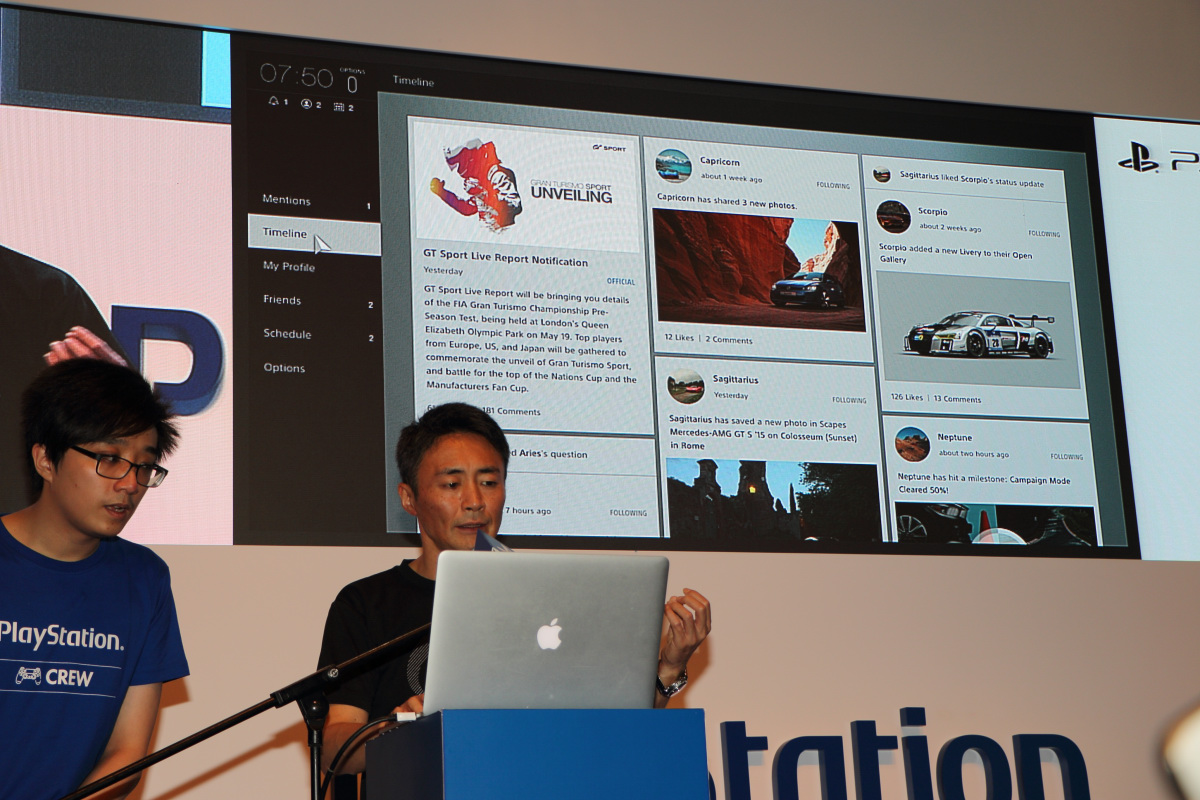Open Capricorn's red canyon car photo
This screenshot has height=800, width=1200.
(x=758, y=269)
